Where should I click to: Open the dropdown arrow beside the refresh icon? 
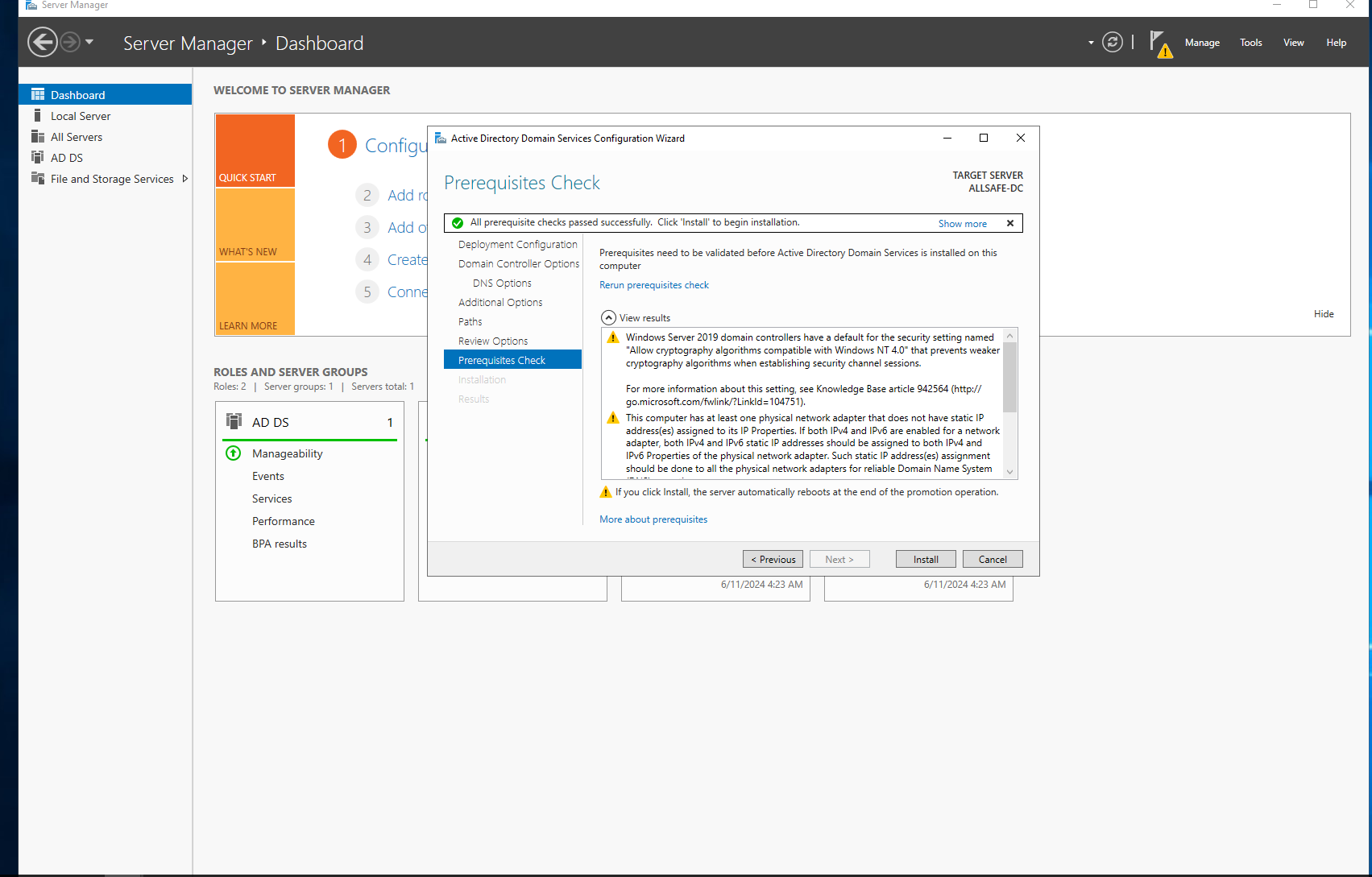pos(1091,43)
